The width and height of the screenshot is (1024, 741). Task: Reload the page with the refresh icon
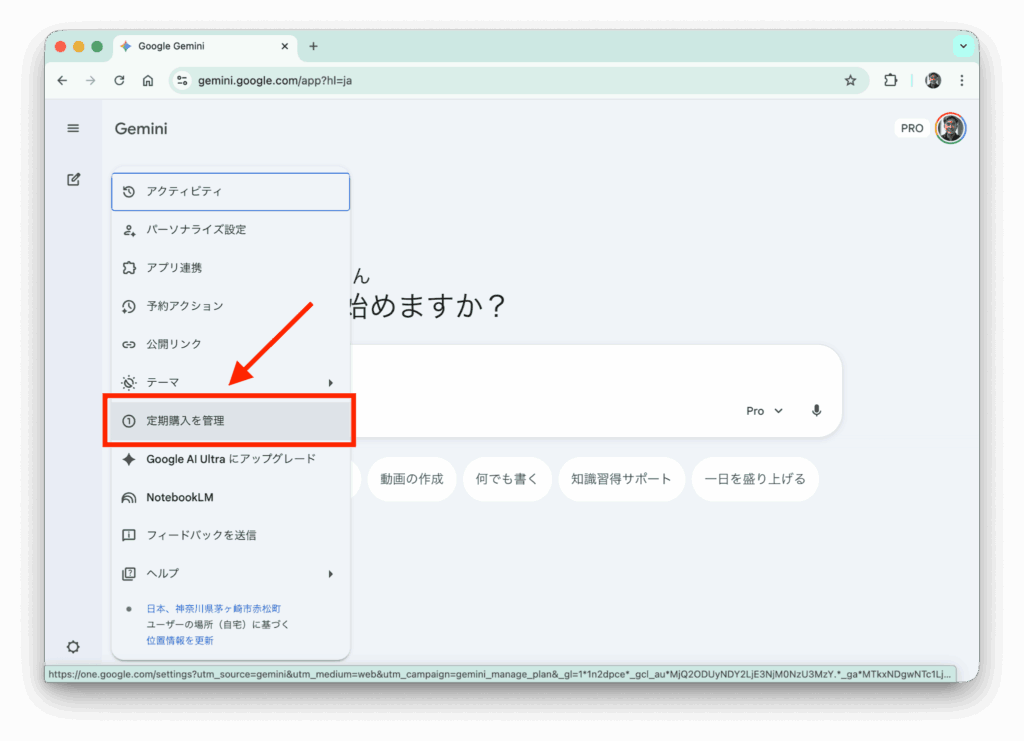[x=119, y=81]
